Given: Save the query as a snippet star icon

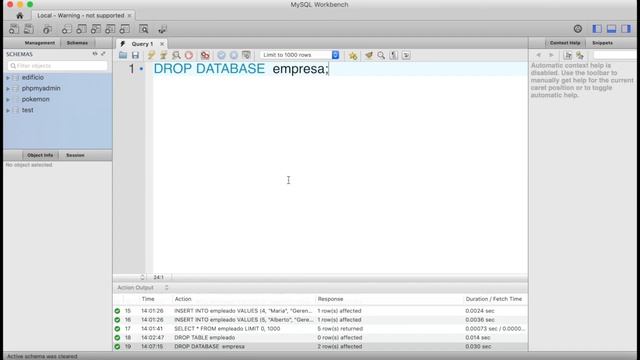Looking at the screenshot, I should click(x=353, y=56).
